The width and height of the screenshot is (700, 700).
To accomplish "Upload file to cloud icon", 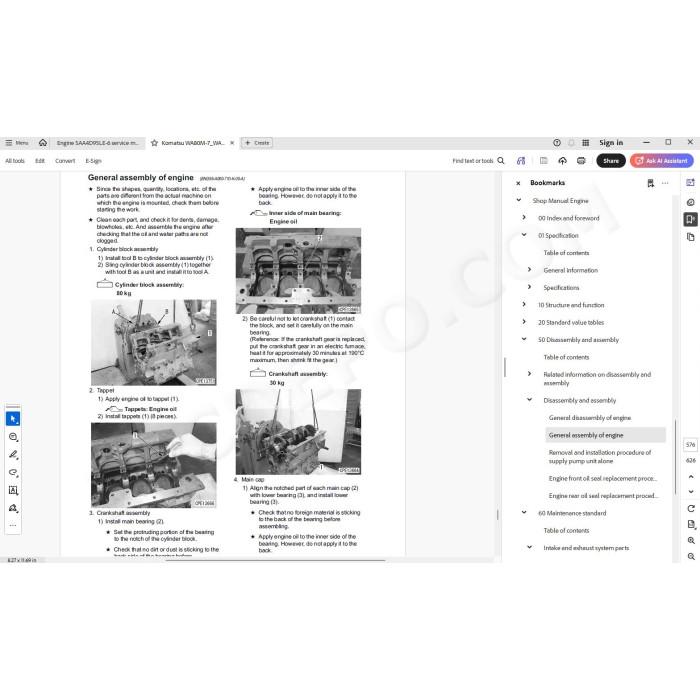I will point(562,161).
